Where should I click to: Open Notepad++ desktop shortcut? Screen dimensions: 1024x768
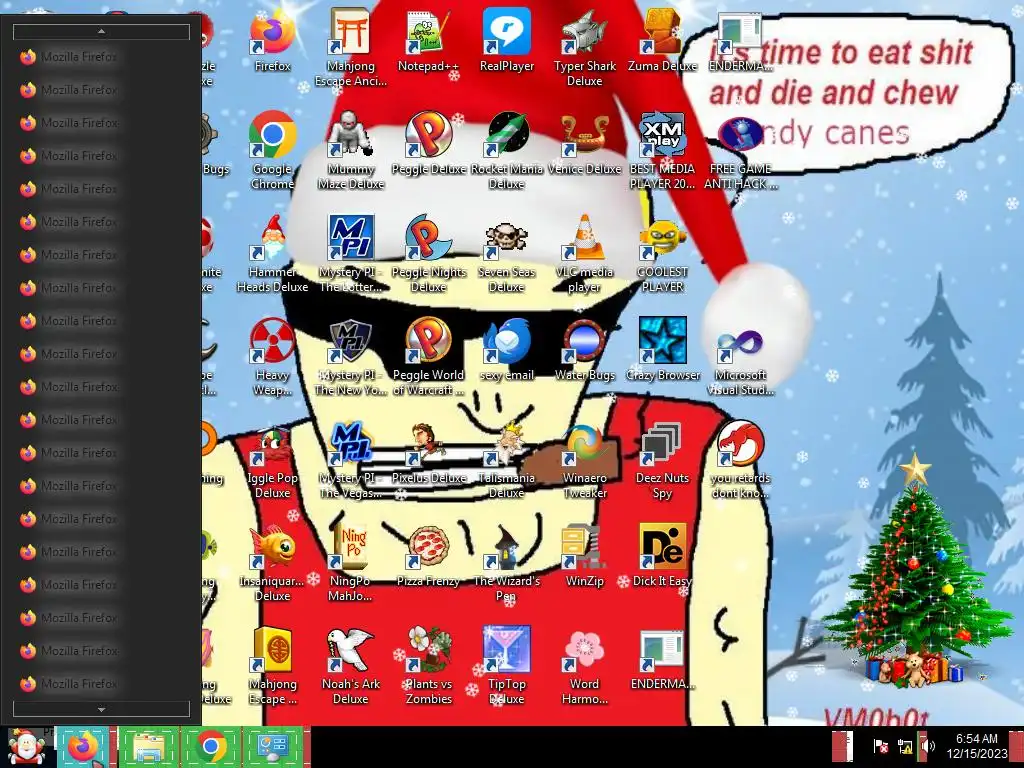point(428,40)
